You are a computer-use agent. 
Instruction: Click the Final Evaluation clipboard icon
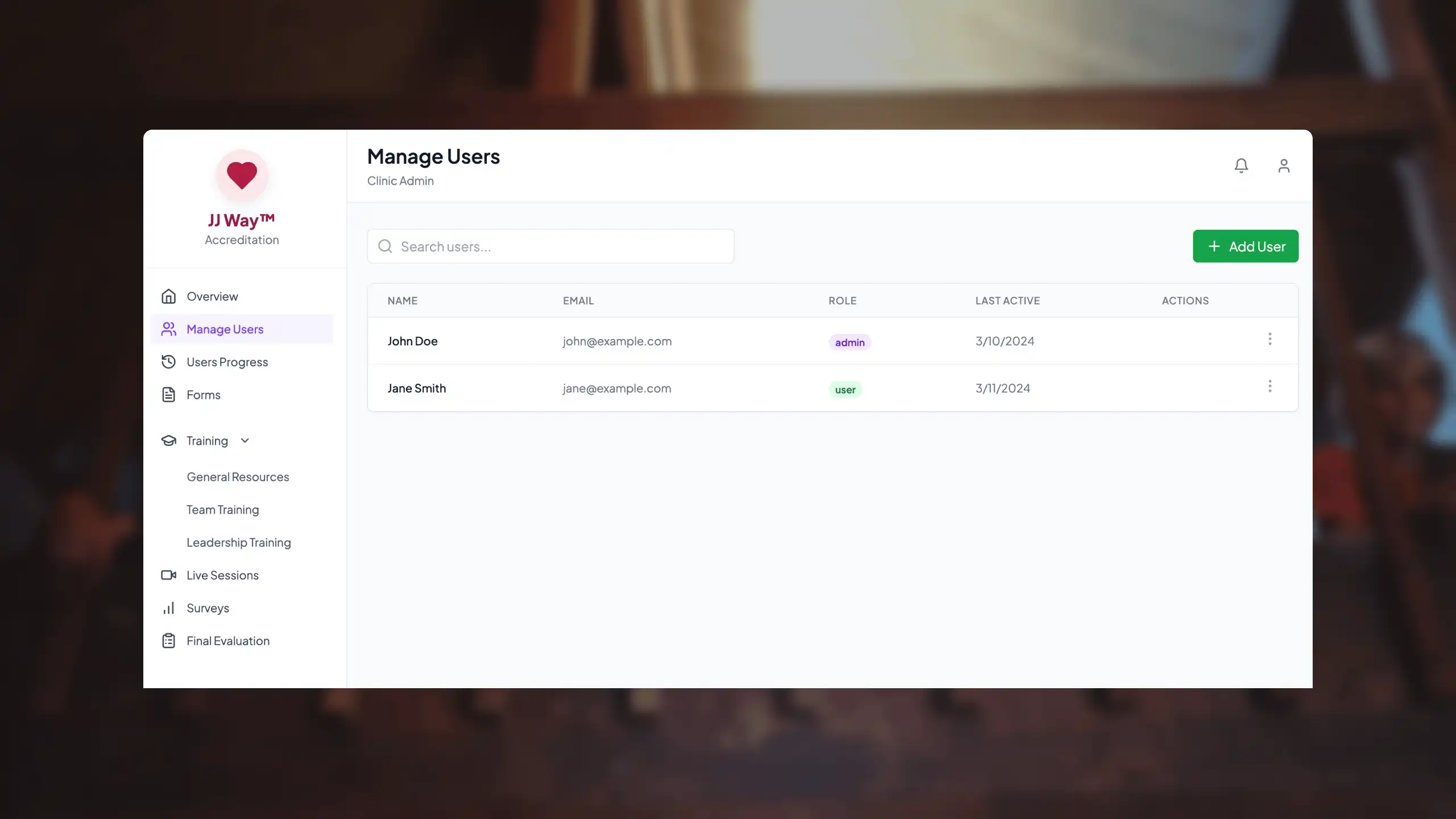[168, 641]
